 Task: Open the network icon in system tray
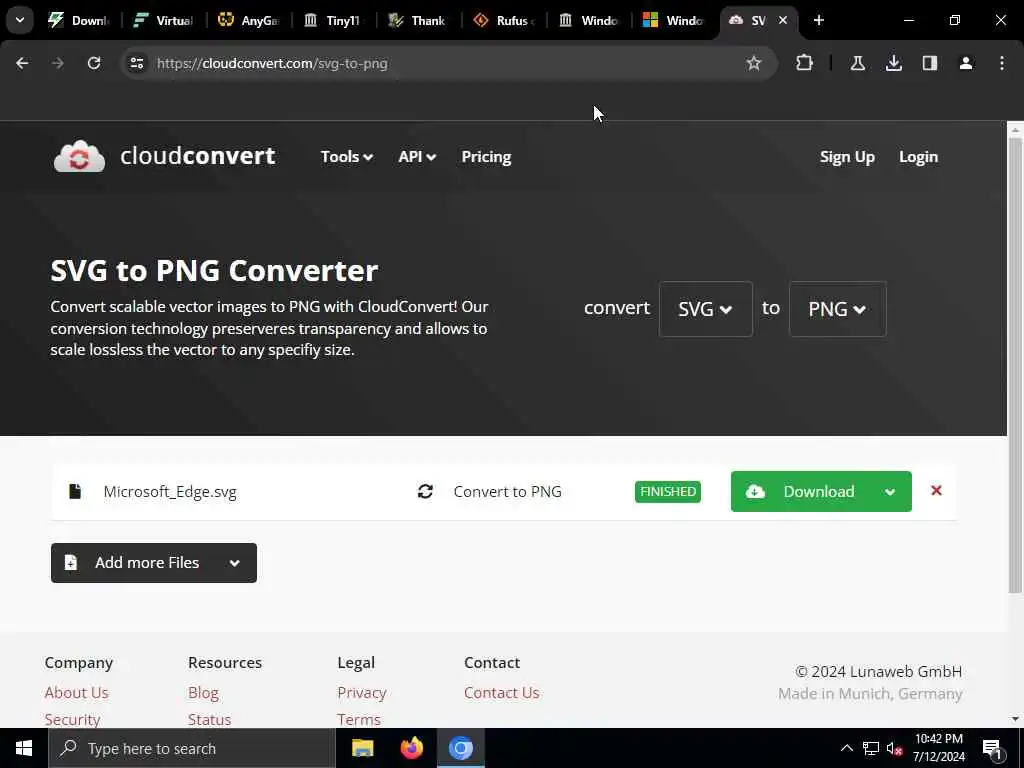871,748
